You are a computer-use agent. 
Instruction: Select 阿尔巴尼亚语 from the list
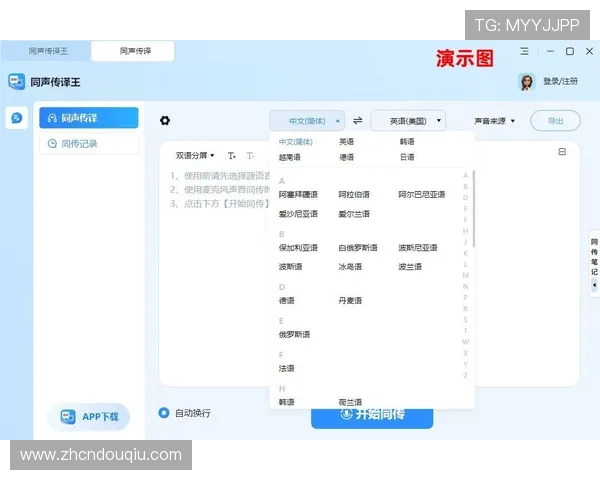coord(422,194)
